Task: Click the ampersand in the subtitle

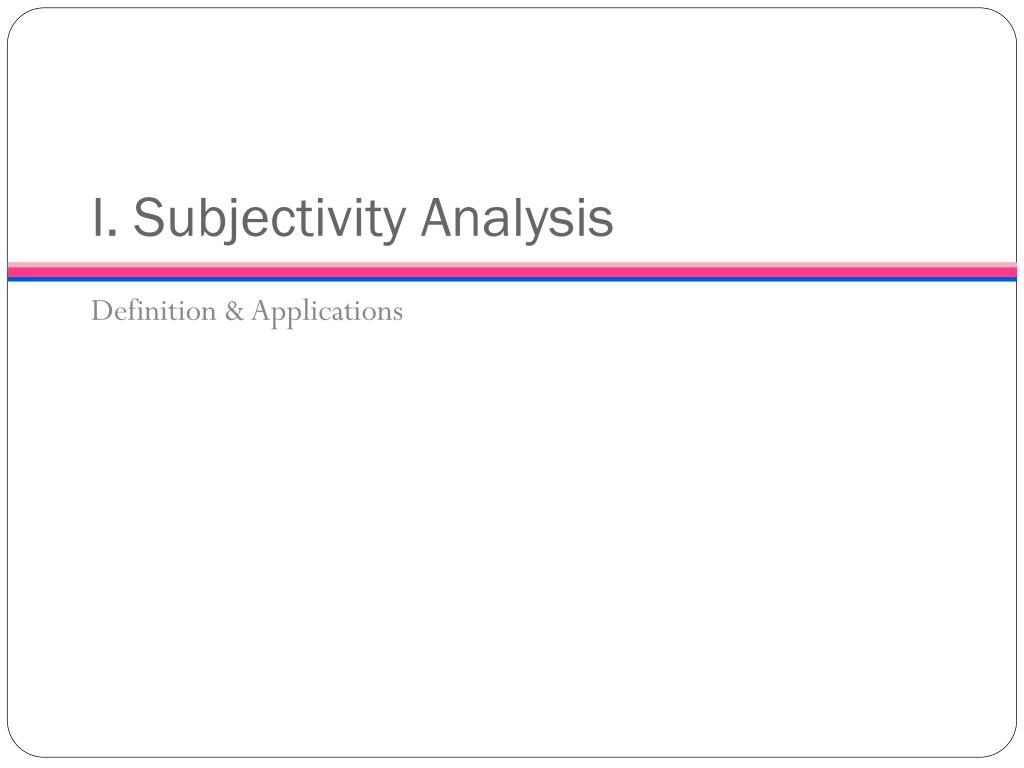Action: click(234, 312)
